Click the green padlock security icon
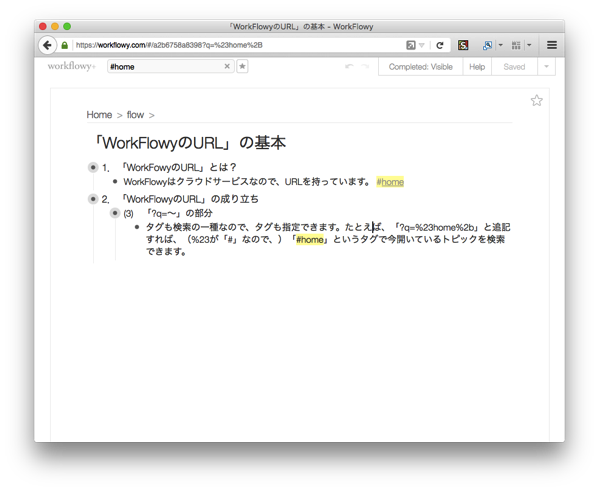This screenshot has width=599, height=491. (65, 45)
